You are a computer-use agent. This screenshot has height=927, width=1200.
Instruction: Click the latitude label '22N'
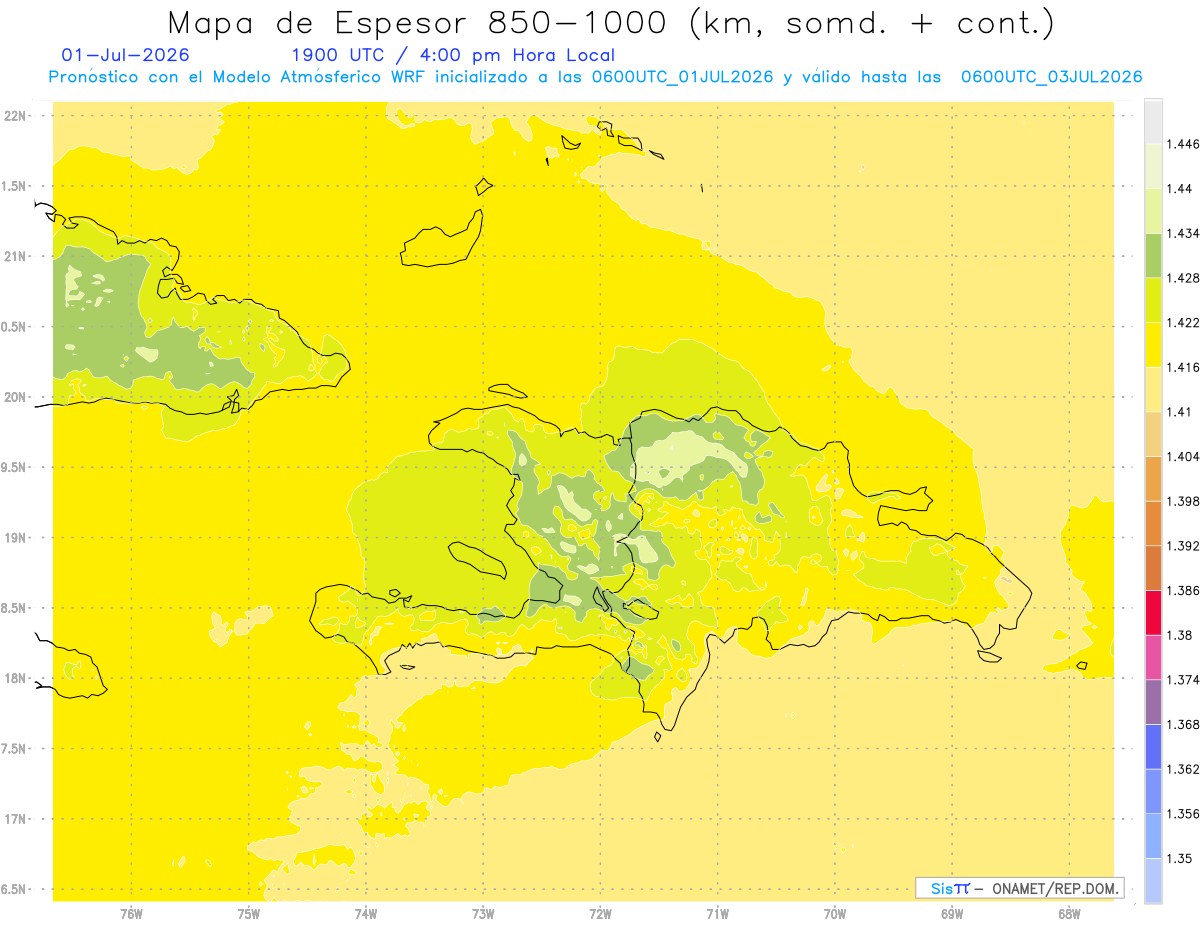(x=15, y=115)
